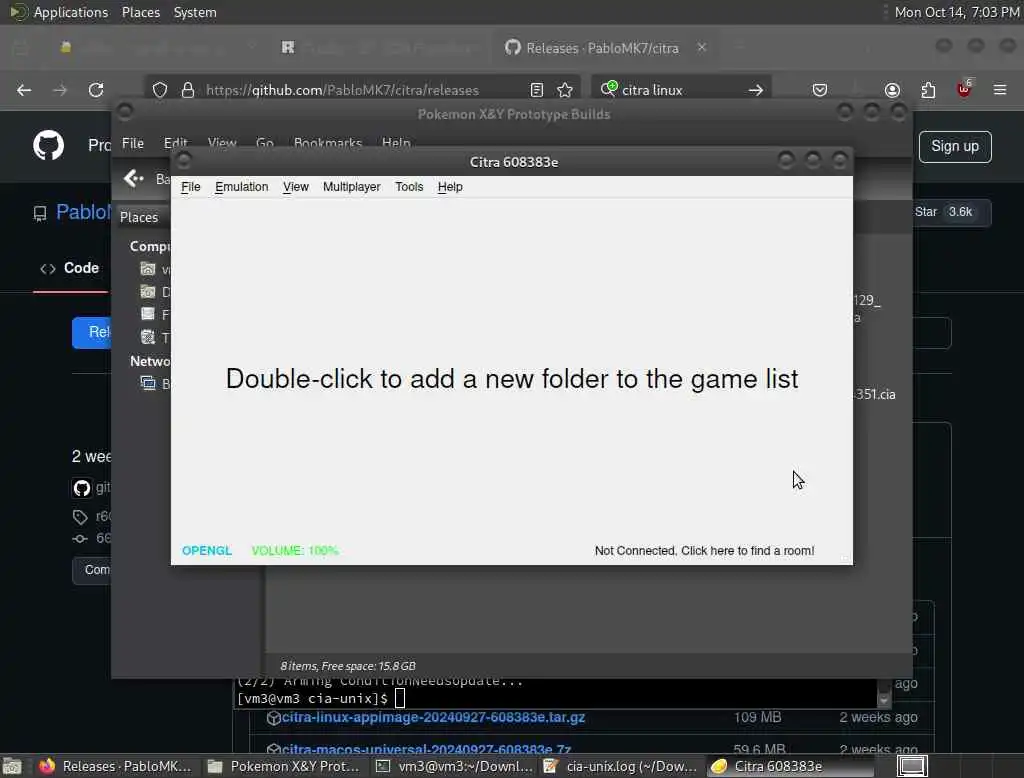Go forward in Firefox browser
The image size is (1024, 778).
(60, 90)
